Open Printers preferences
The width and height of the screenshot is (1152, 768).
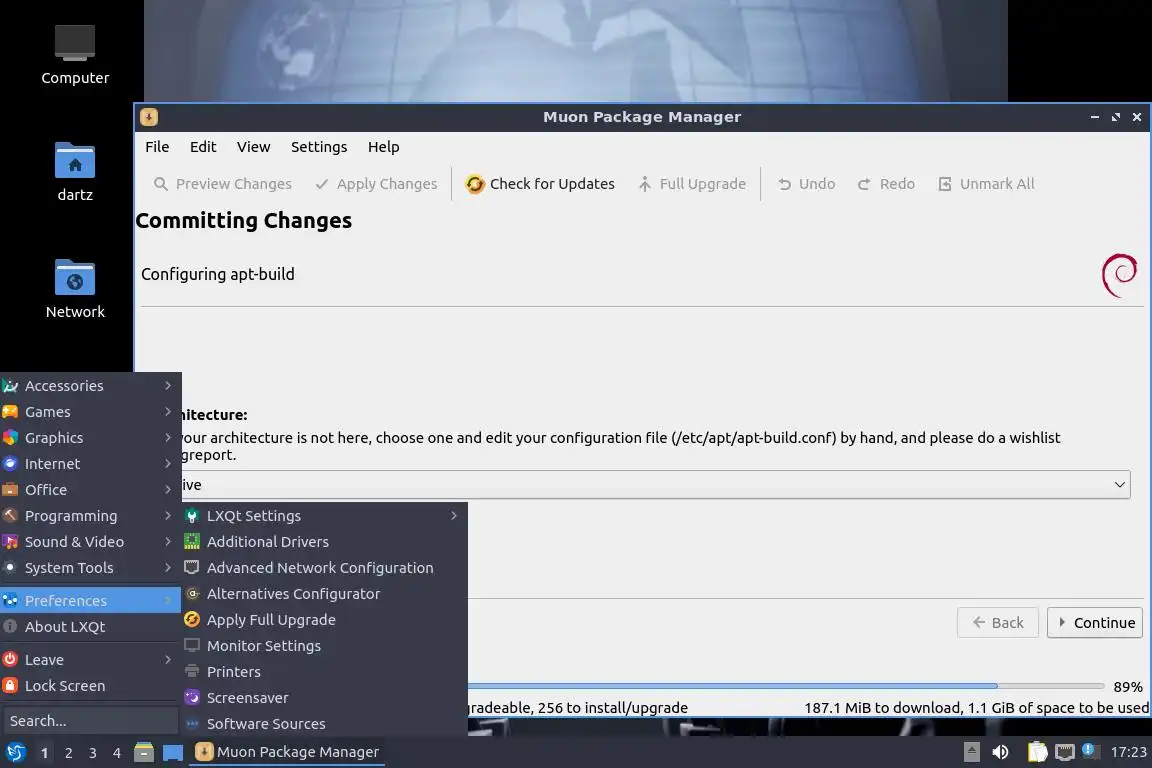click(325, 672)
